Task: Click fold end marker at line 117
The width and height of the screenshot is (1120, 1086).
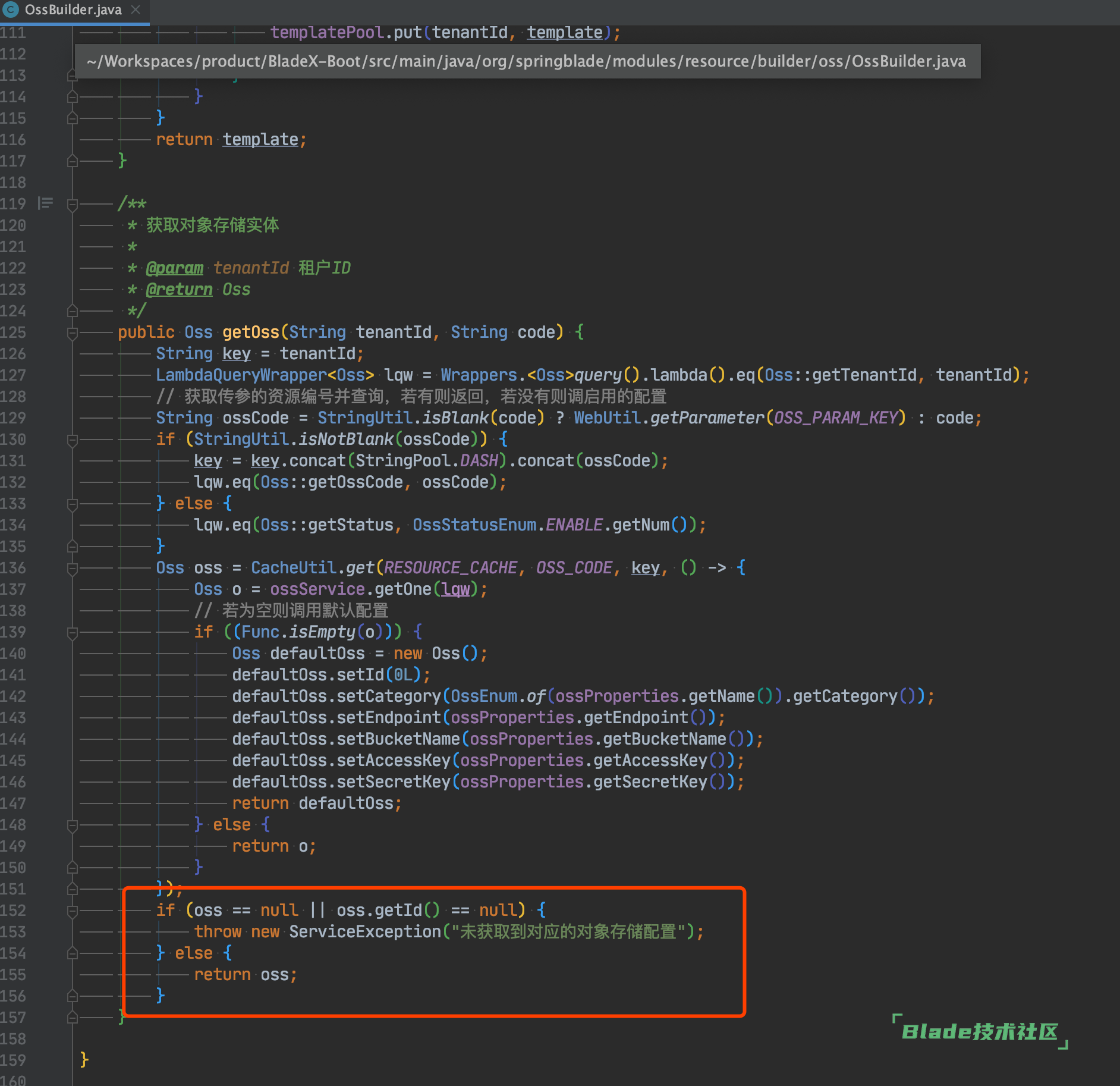Action: point(73,161)
